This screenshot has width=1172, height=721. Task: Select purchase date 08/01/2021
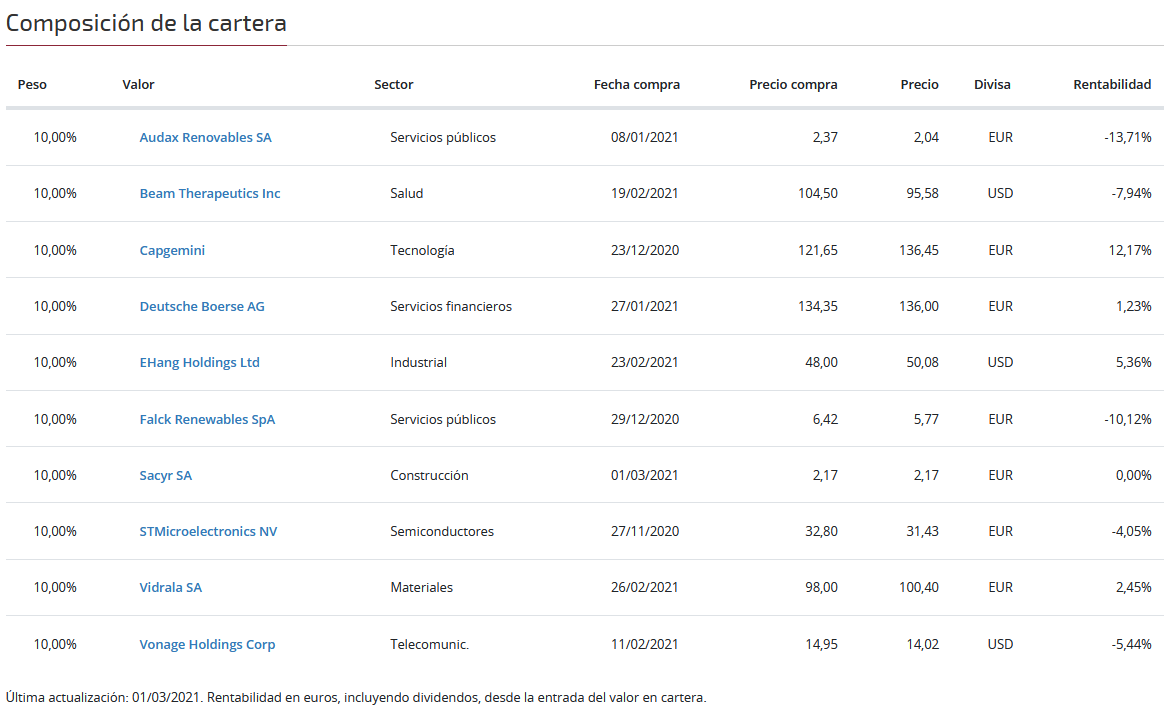tap(644, 137)
